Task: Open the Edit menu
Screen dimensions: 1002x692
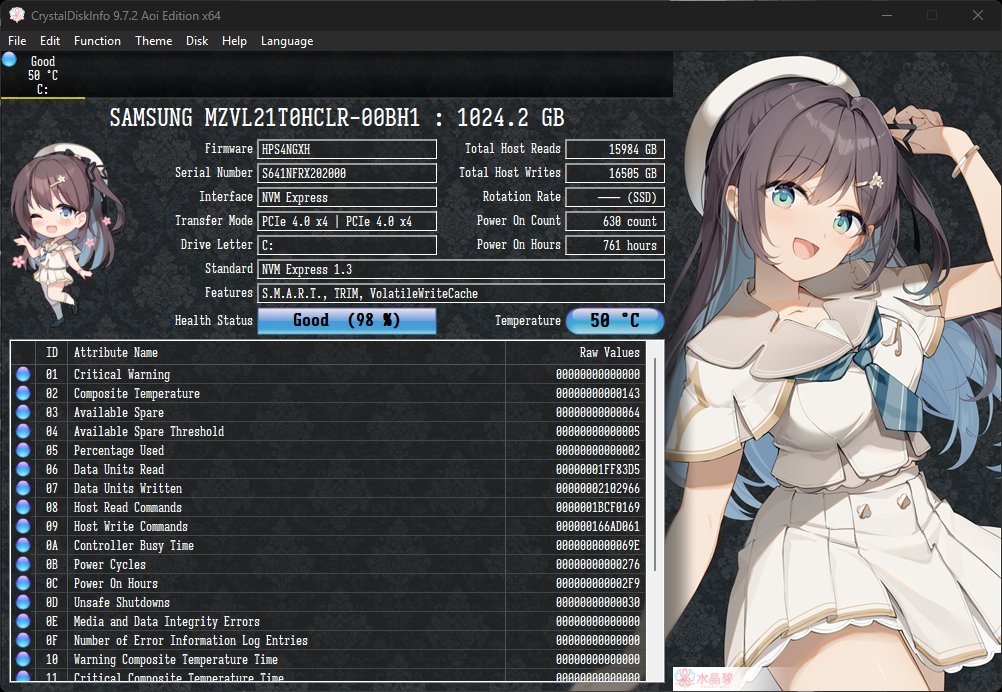Action: click(50, 41)
